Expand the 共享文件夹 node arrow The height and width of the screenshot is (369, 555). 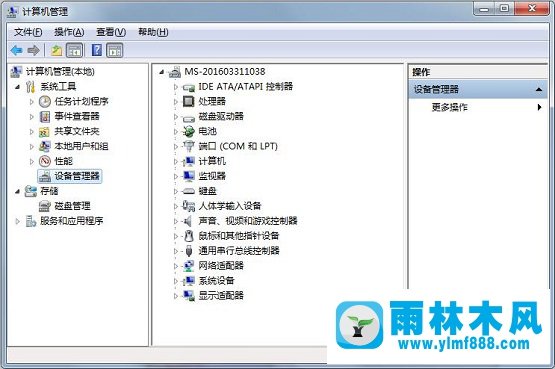[32, 132]
